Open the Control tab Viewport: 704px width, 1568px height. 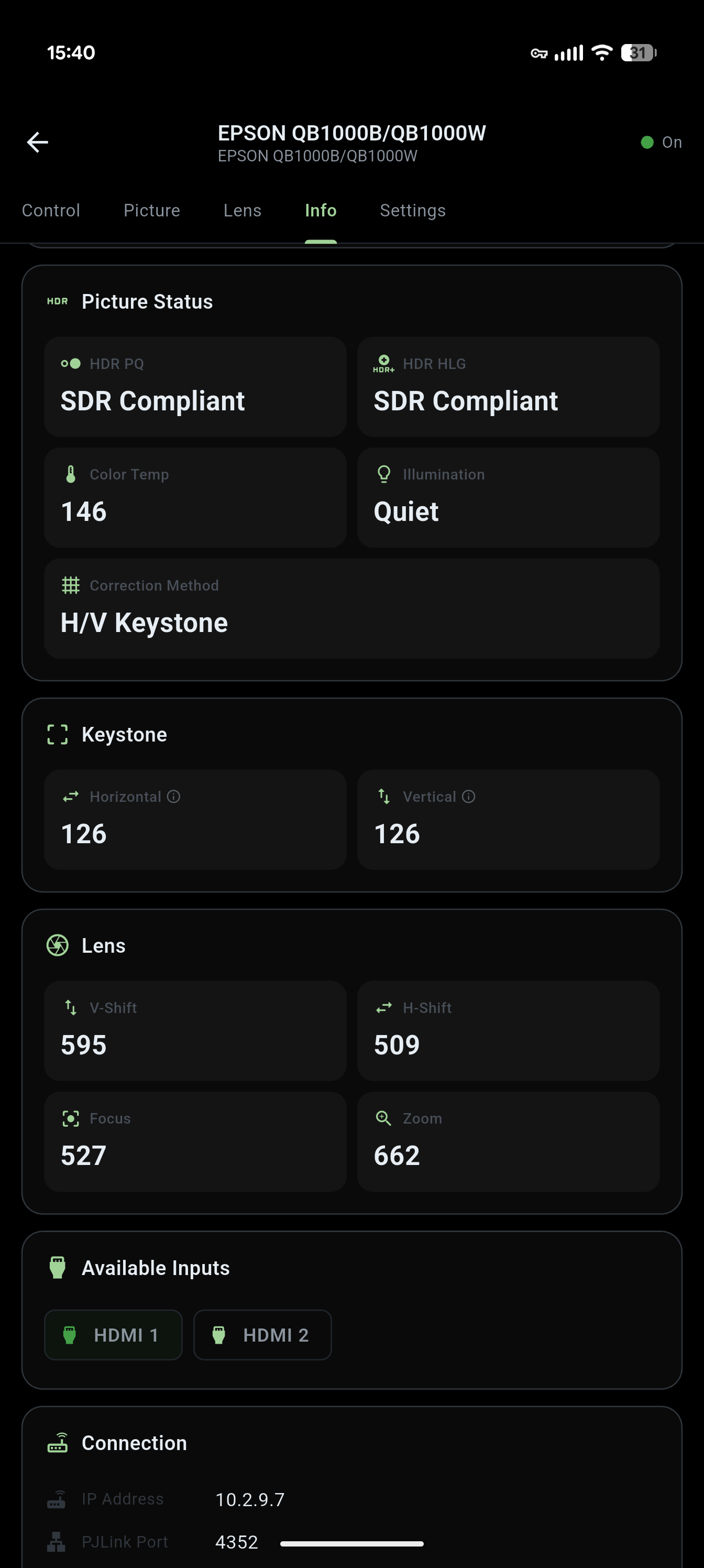tap(51, 211)
